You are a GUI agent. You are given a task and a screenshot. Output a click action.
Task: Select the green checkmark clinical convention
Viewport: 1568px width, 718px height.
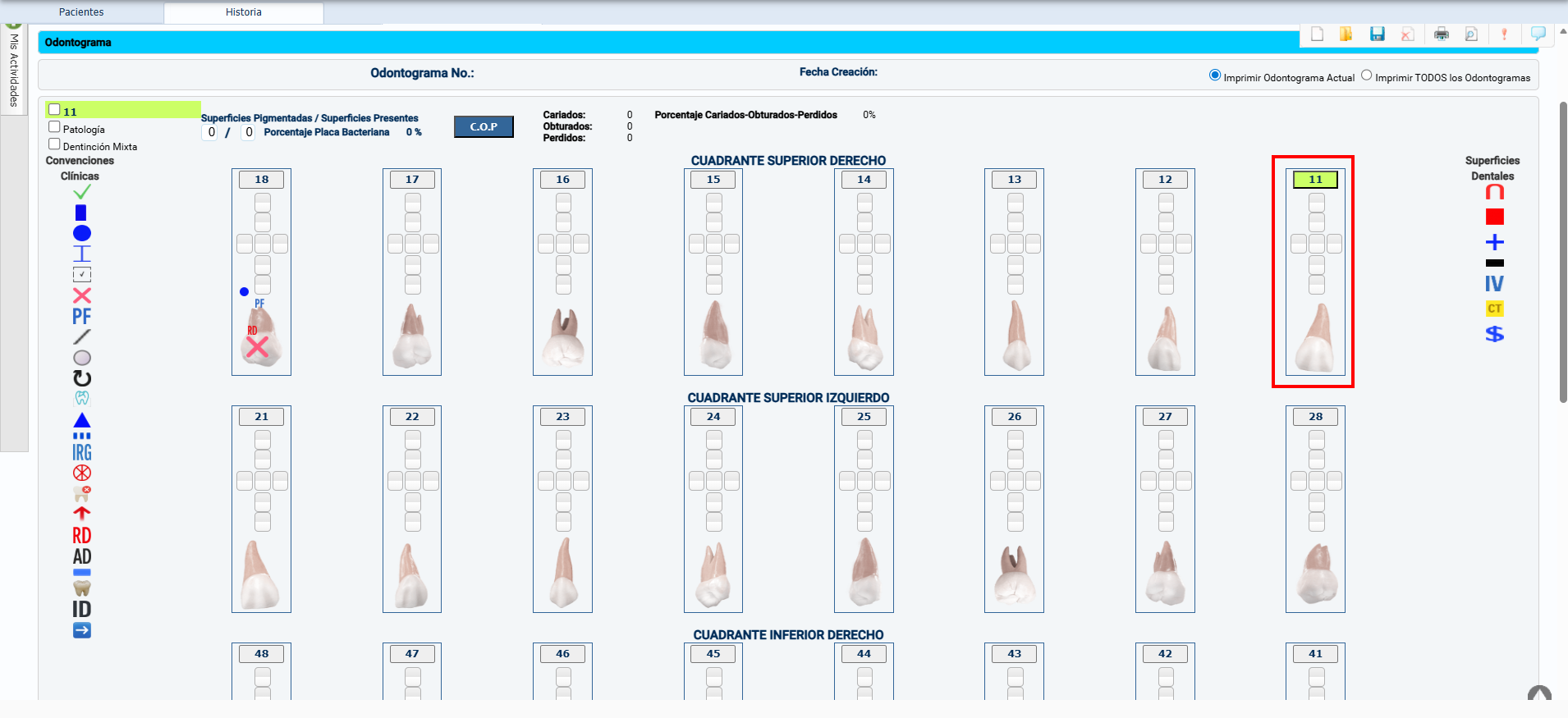[82, 192]
